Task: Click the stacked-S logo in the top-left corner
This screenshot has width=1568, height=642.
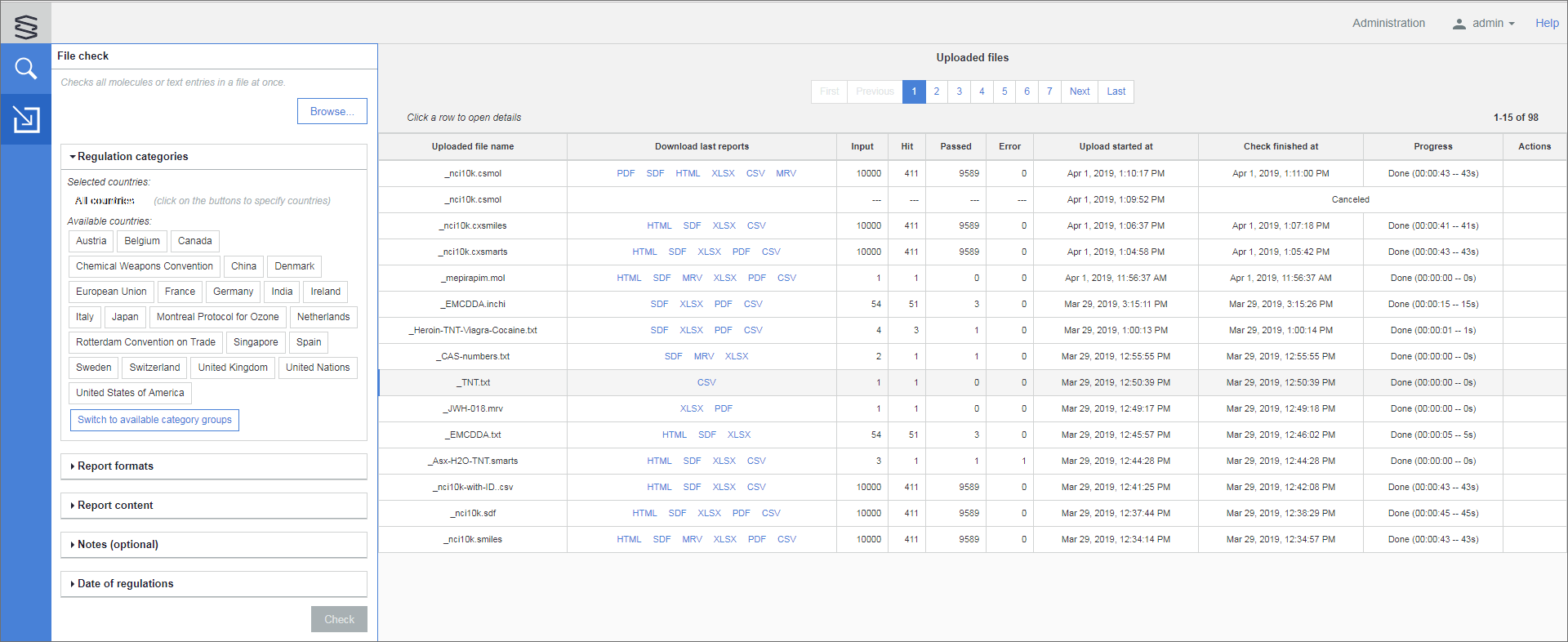Action: click(x=26, y=25)
